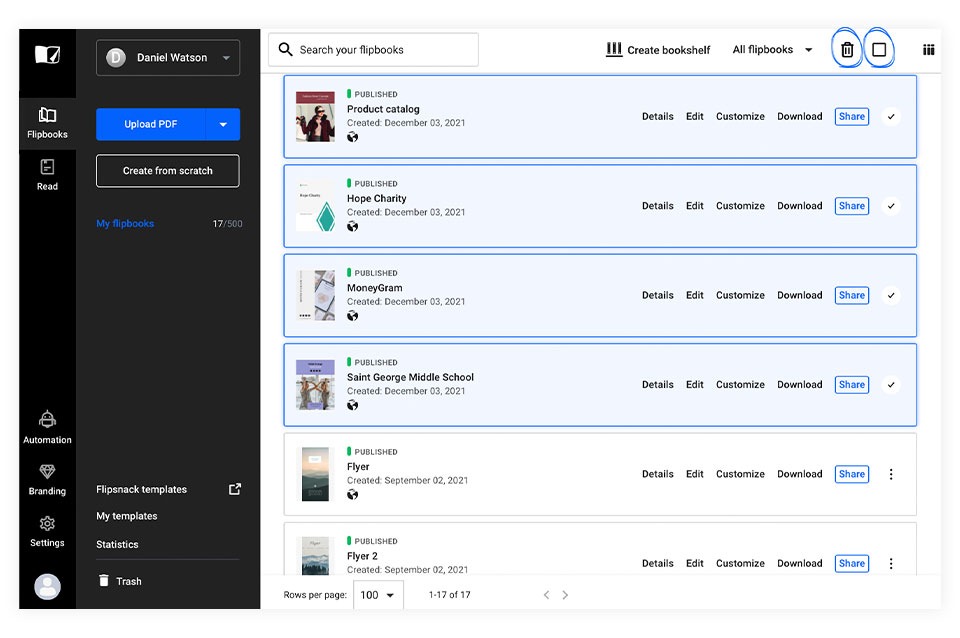Click the globe visibility icon under Product catalog
Image resolution: width=960 pixels, height=638 pixels.
coord(353,137)
